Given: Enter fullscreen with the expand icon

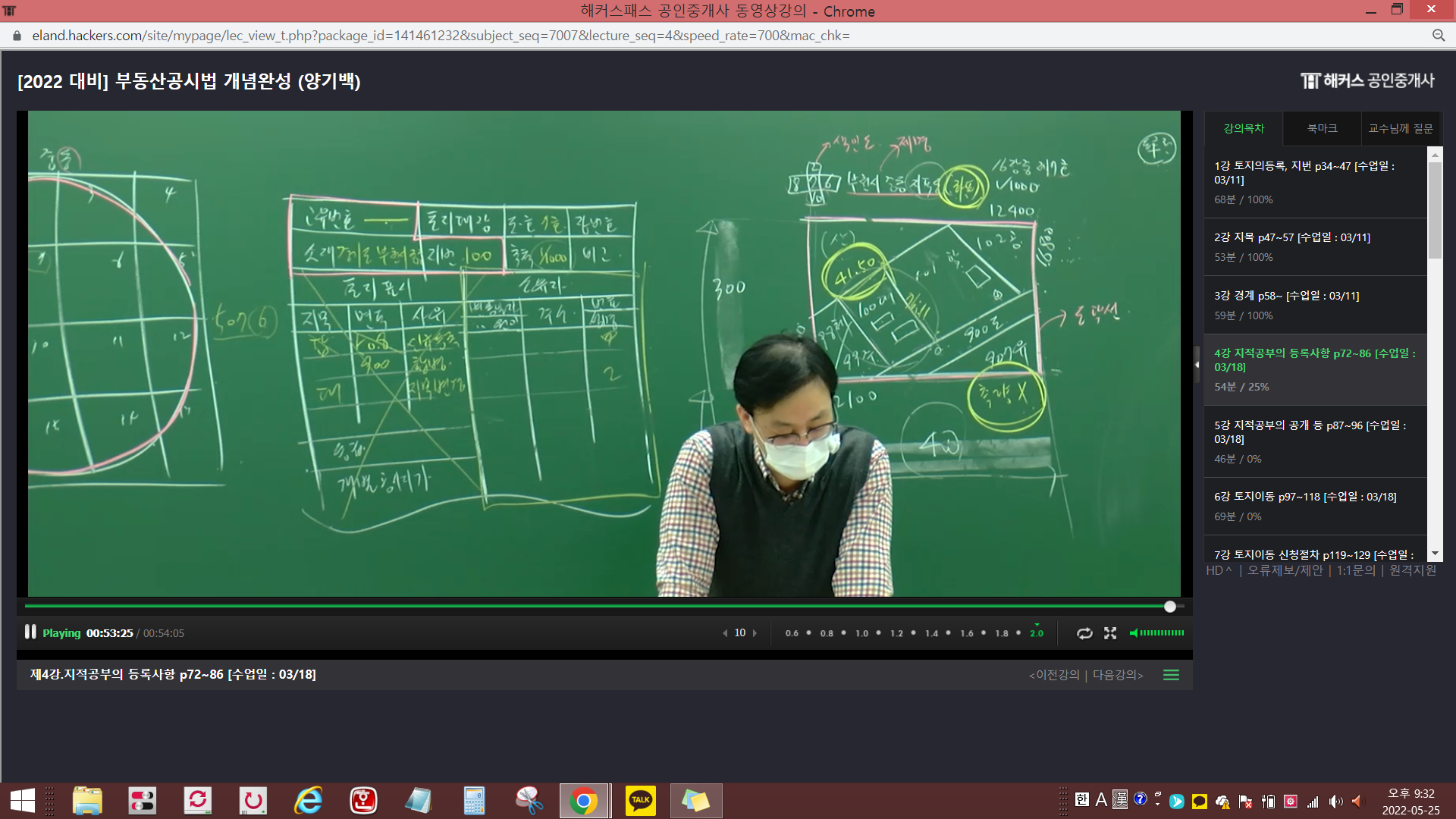Looking at the screenshot, I should (1110, 633).
